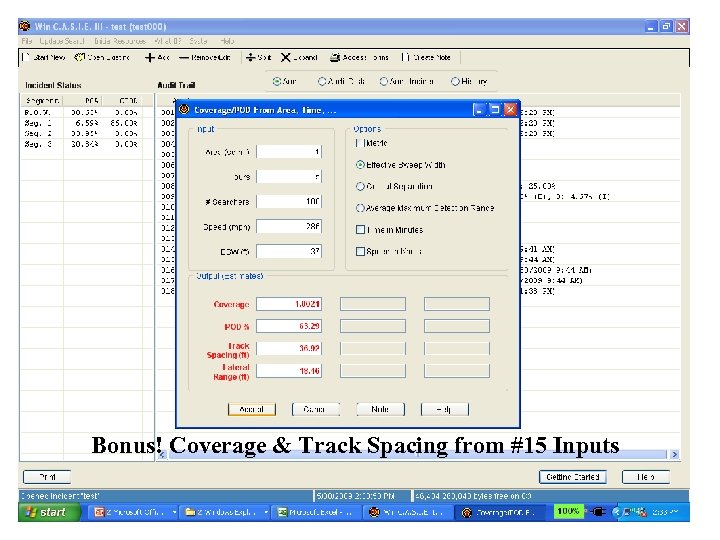Enable the Speed in Knots checkbox

coord(360,251)
